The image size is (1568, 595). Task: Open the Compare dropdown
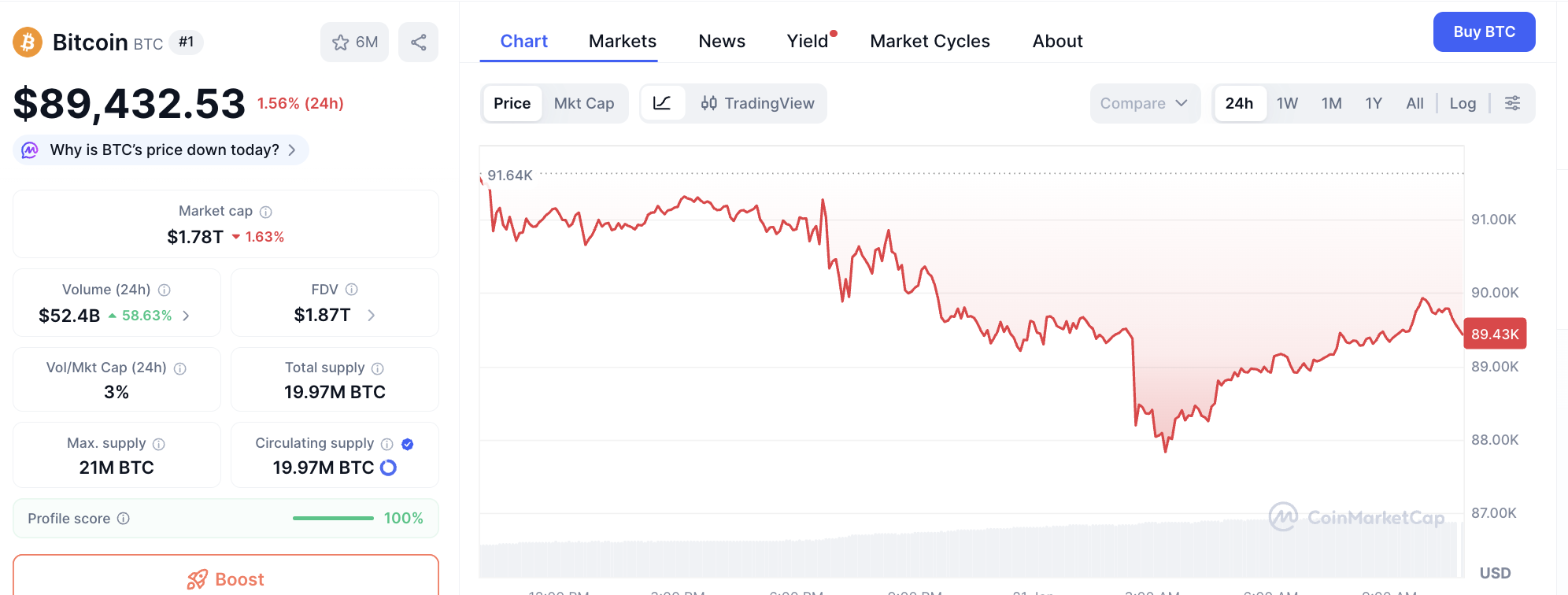click(1145, 103)
